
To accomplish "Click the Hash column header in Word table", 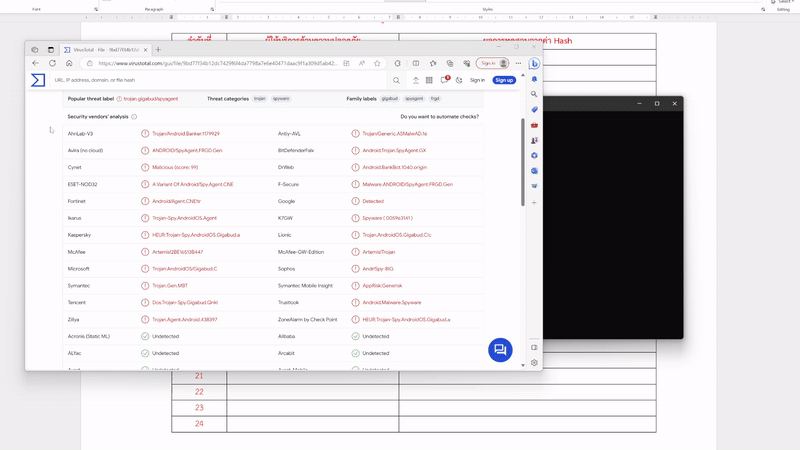I will [x=528, y=41].
